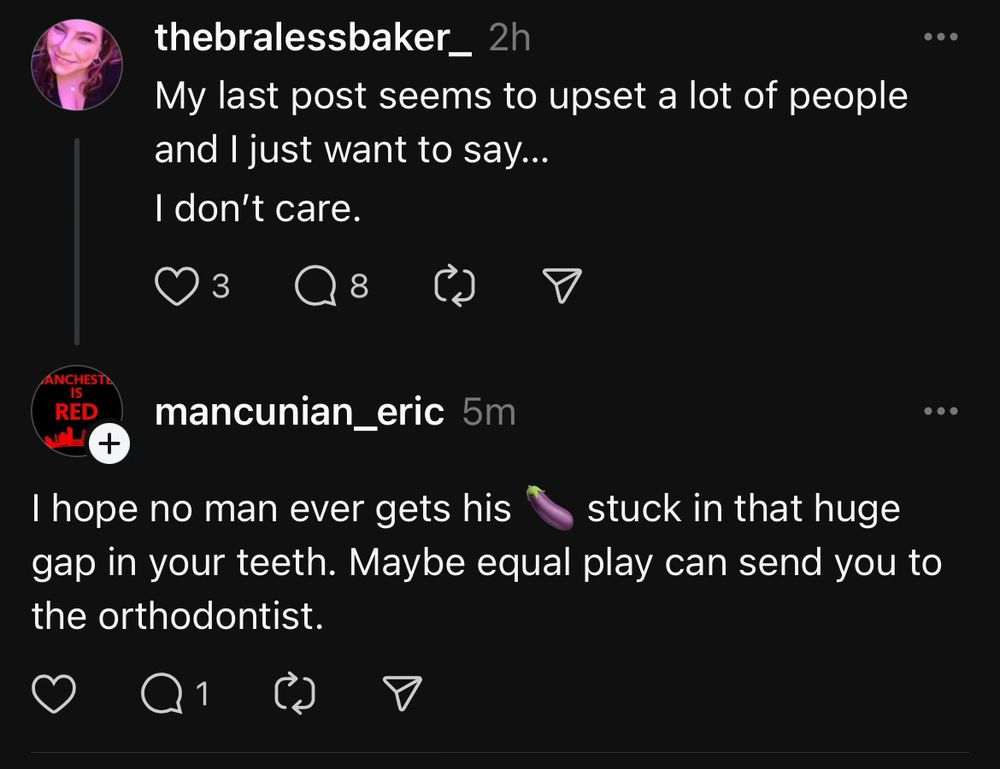Open thebralessbaker_ profile from username

[x=313, y=38]
